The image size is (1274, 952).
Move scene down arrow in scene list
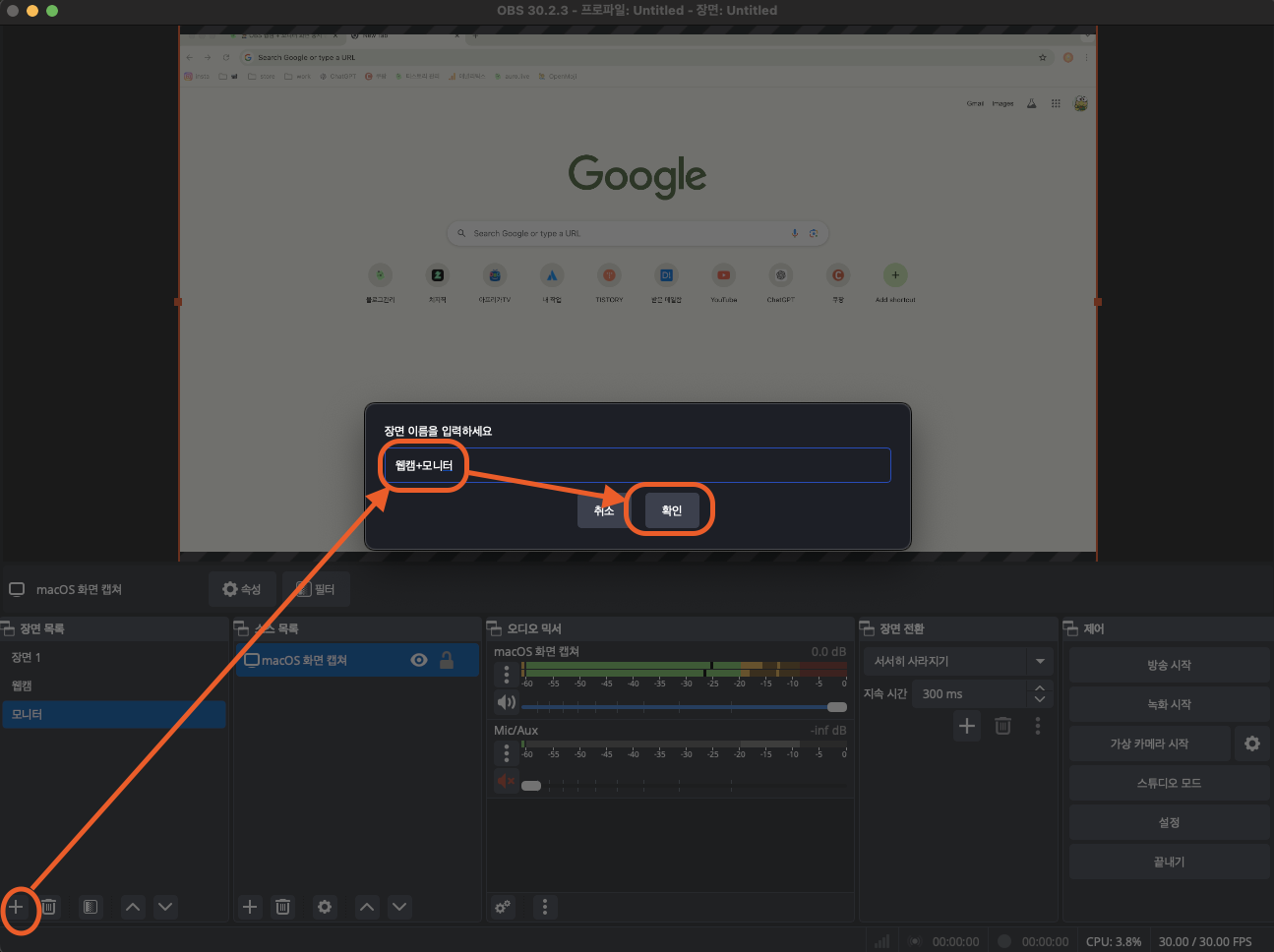pos(165,907)
